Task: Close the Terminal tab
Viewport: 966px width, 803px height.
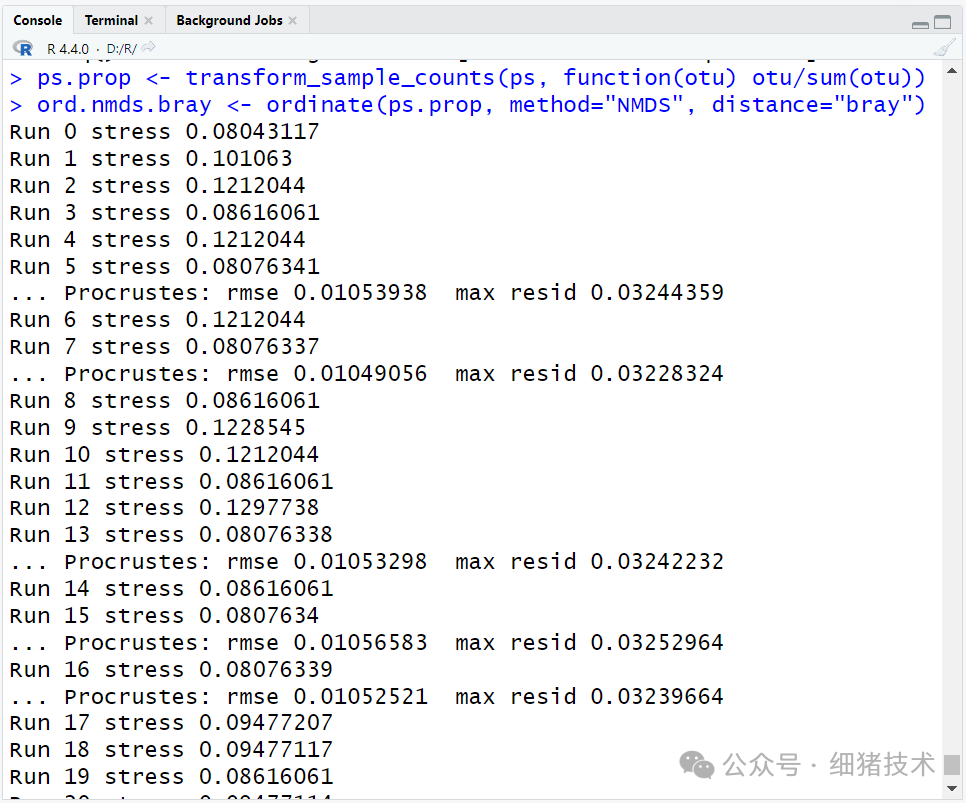Action: 149,21
